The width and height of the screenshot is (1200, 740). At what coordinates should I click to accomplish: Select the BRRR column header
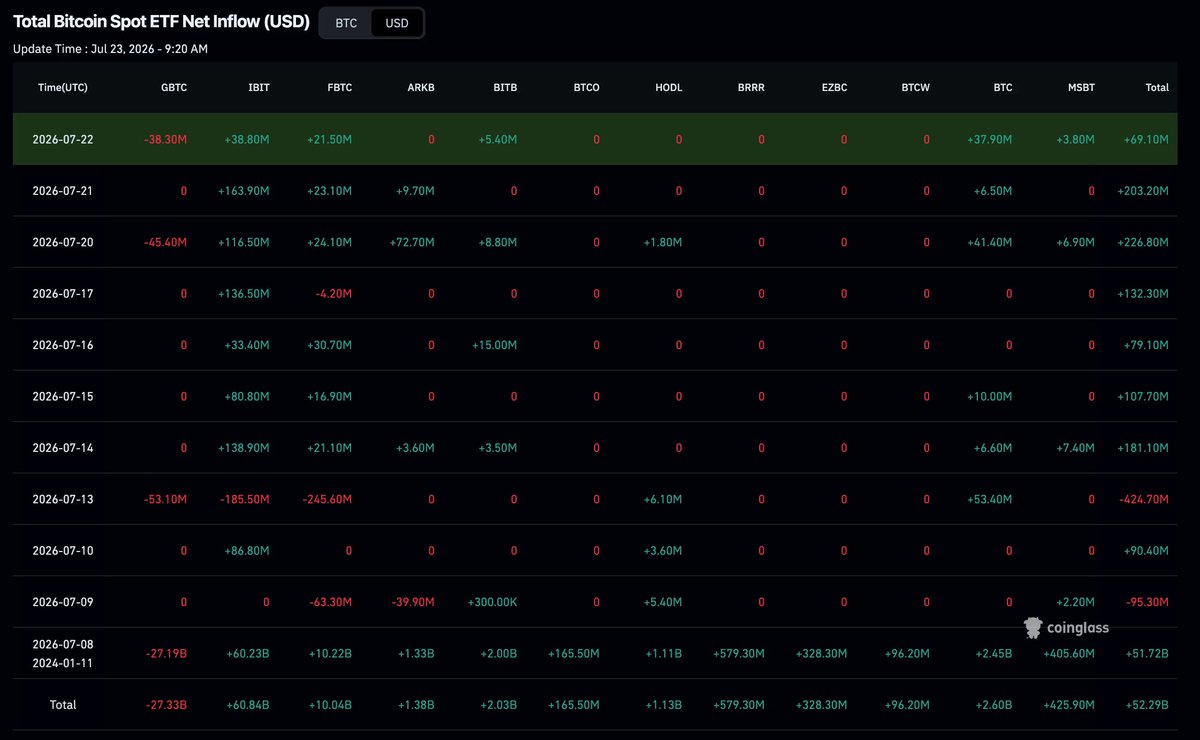pyautogui.click(x=751, y=88)
